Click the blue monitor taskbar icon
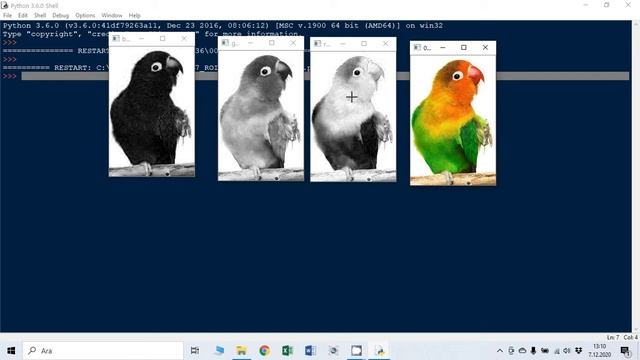Screen dimensions: 640x360 pyautogui.click(x=219, y=351)
